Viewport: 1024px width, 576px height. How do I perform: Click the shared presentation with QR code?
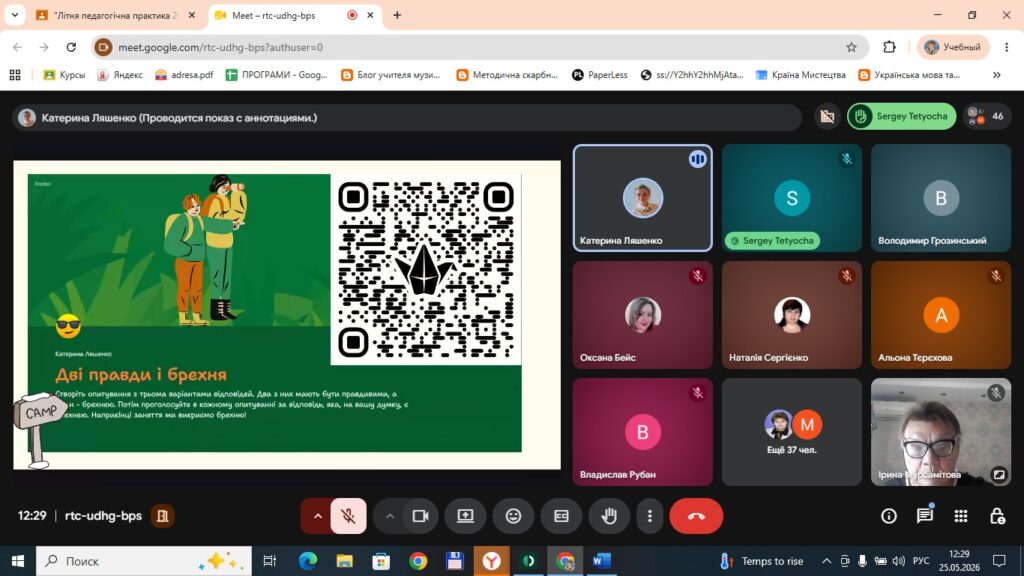(287, 315)
